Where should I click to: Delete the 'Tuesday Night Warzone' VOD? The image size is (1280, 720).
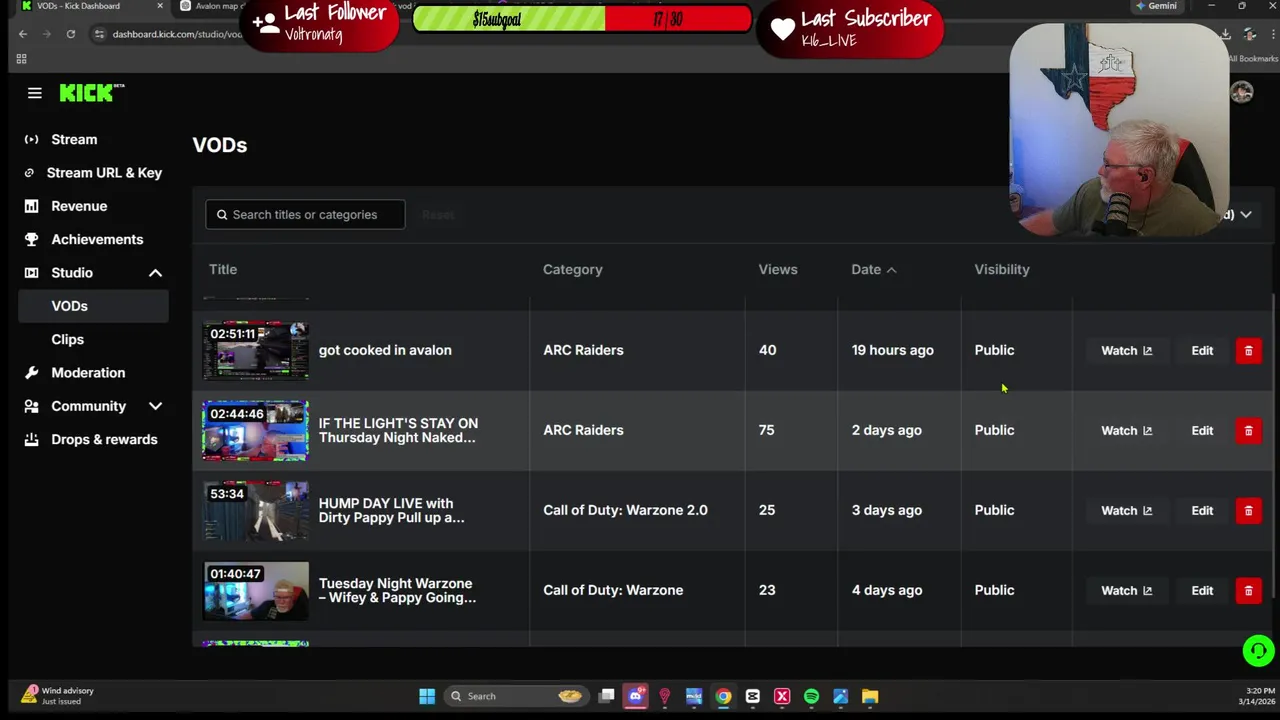pos(1248,590)
